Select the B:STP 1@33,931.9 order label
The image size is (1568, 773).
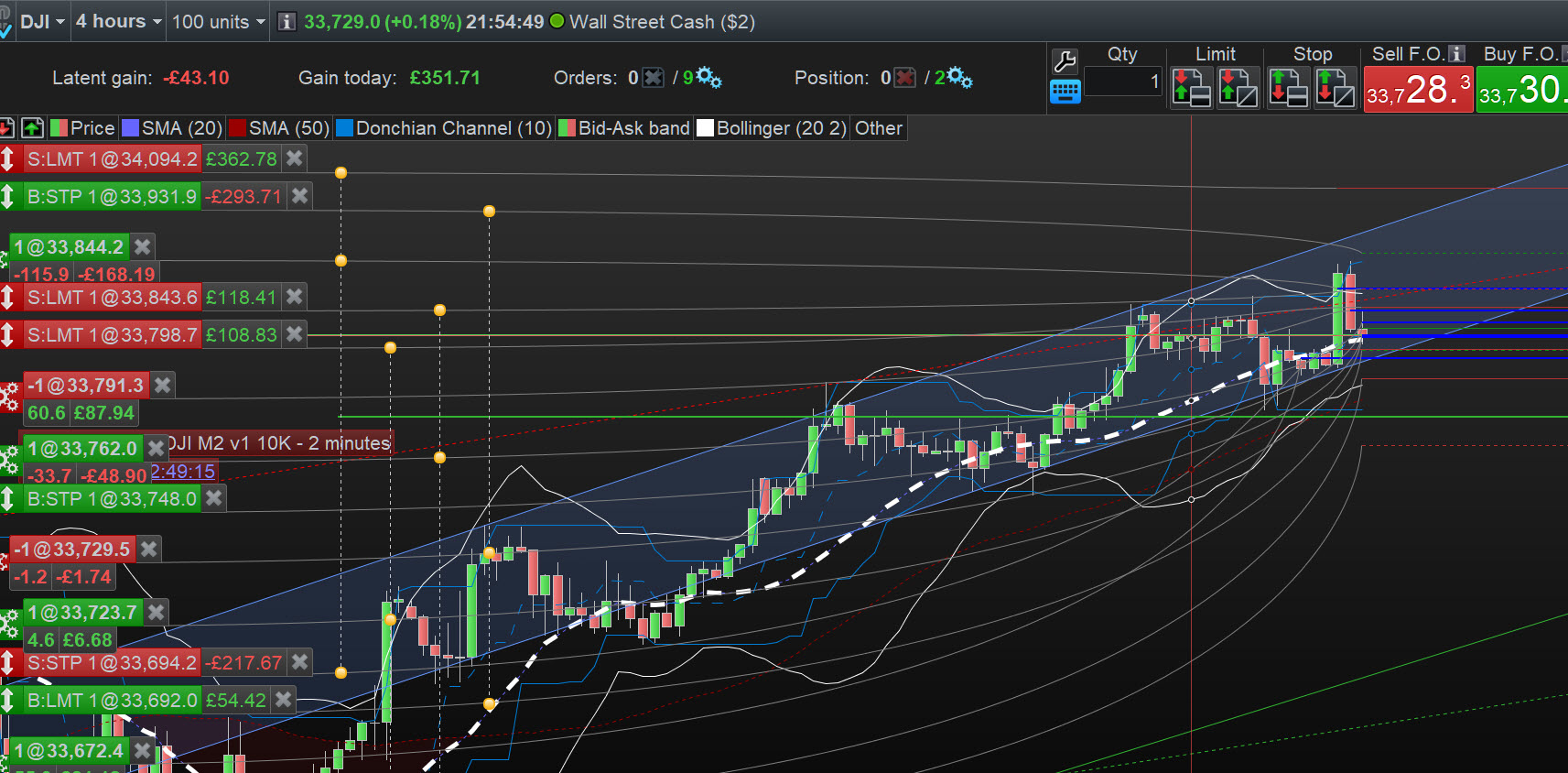point(112,196)
